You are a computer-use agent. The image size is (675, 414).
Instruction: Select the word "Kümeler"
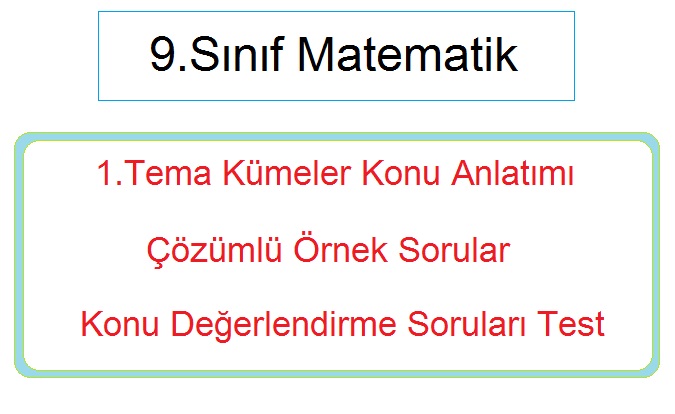click(x=287, y=173)
